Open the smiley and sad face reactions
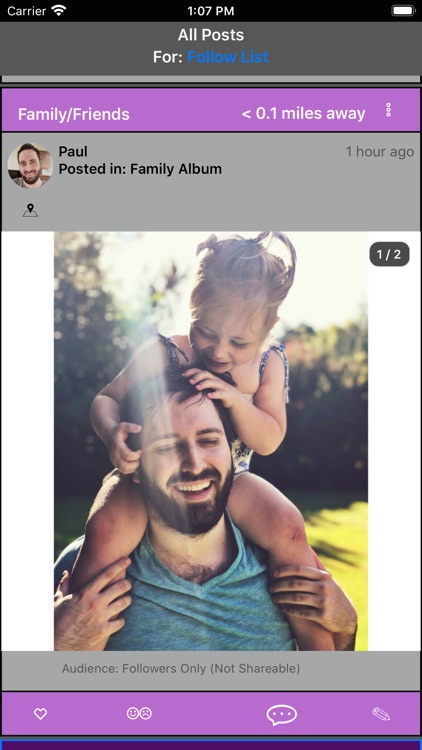The image size is (422, 750). coord(139,714)
